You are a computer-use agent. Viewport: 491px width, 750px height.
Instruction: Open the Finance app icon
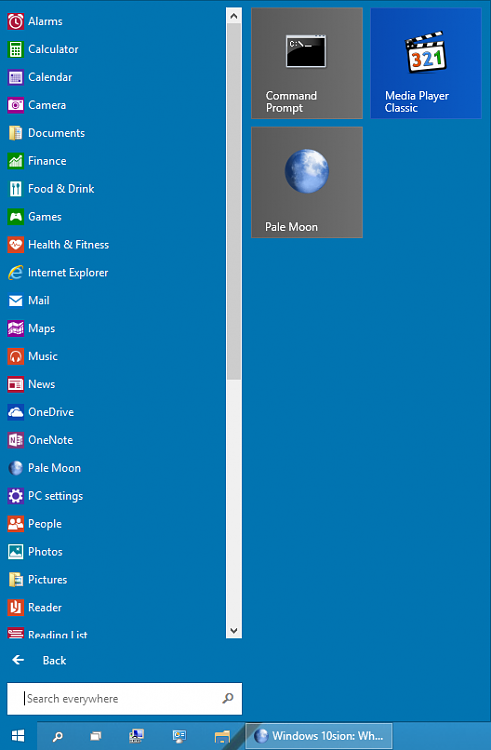pos(15,161)
